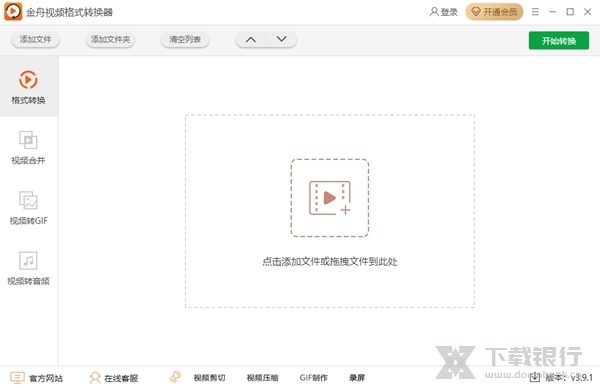Viewport: 600px width, 388px height.
Task: Open the 登录 login link
Action: [444, 12]
